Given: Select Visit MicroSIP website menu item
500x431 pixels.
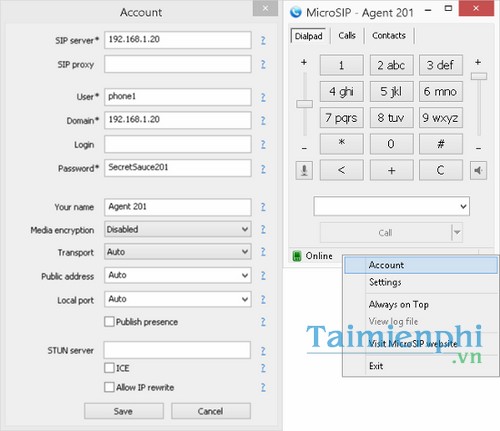Looking at the screenshot, I should tap(421, 344).
